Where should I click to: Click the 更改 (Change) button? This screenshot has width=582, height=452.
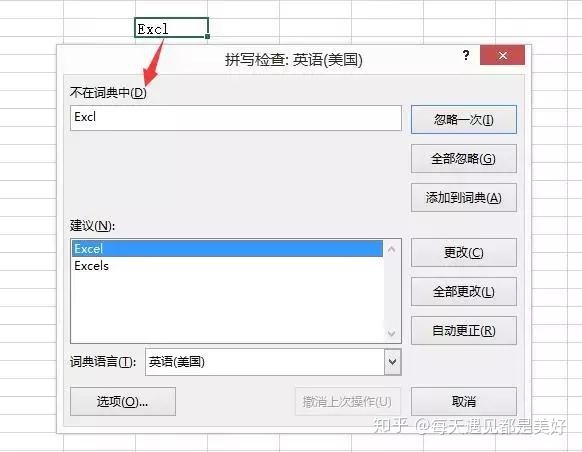click(x=464, y=252)
